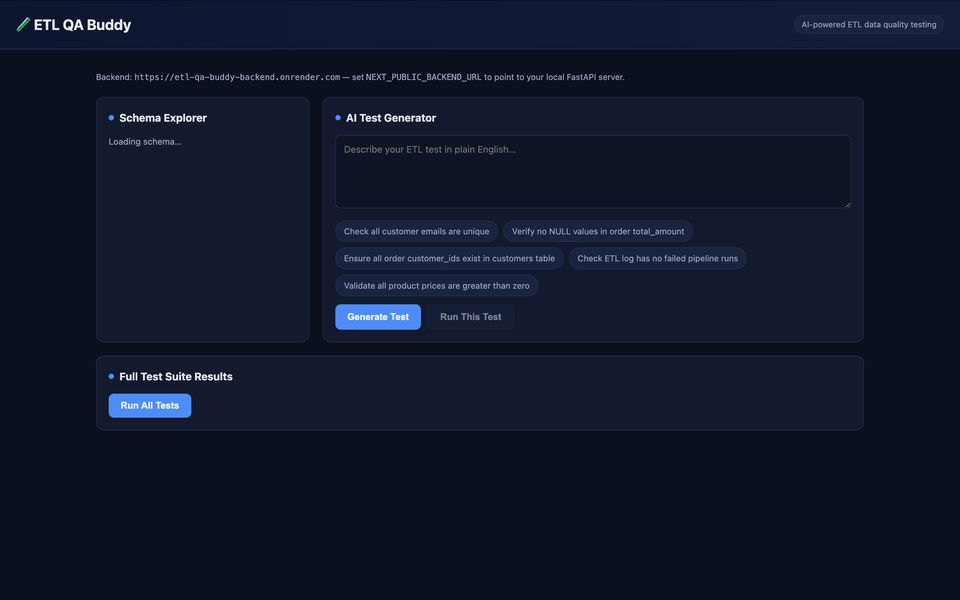Pick 'Ensure all order customer_ids exist' suggestion

pyautogui.click(x=449, y=258)
